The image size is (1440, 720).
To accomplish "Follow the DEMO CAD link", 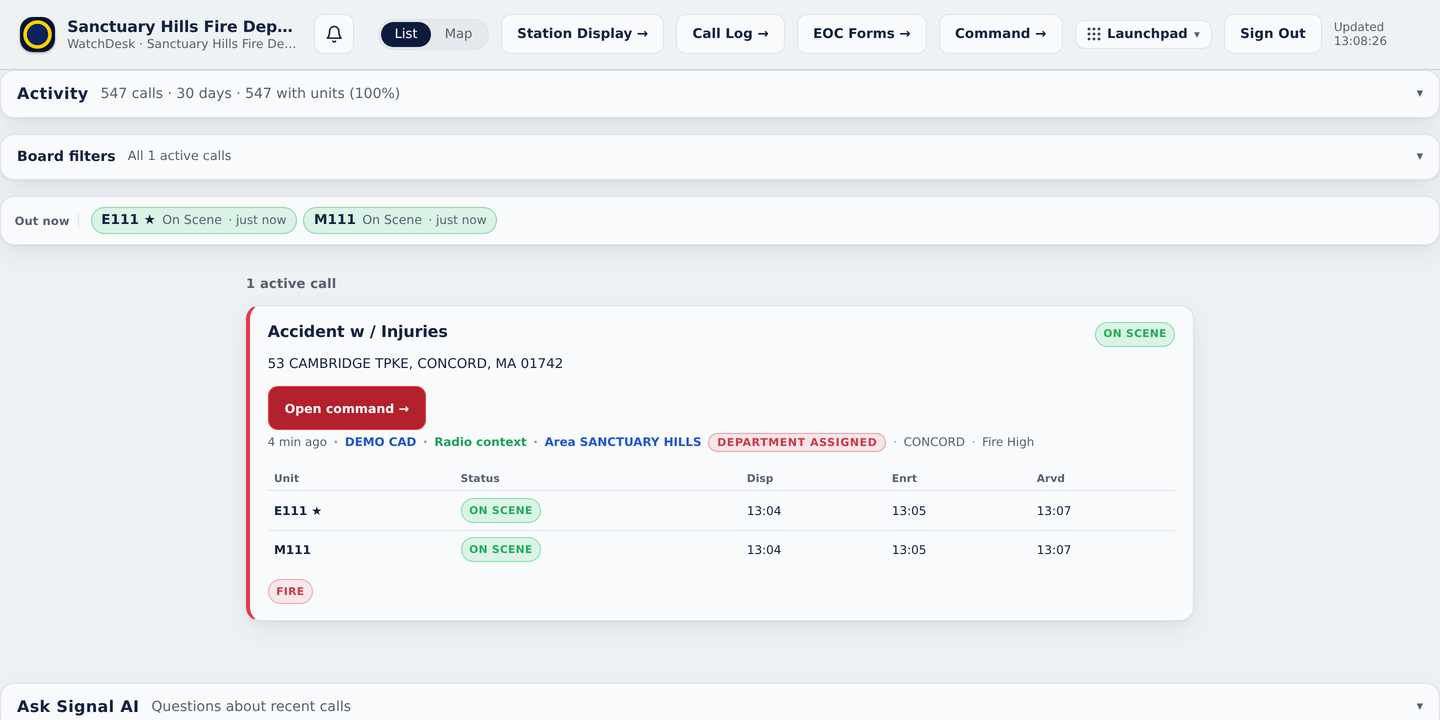I will [380, 442].
